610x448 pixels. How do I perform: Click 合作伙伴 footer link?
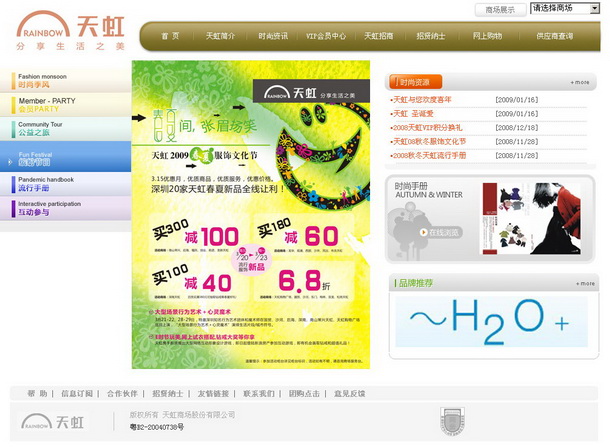coord(123,394)
